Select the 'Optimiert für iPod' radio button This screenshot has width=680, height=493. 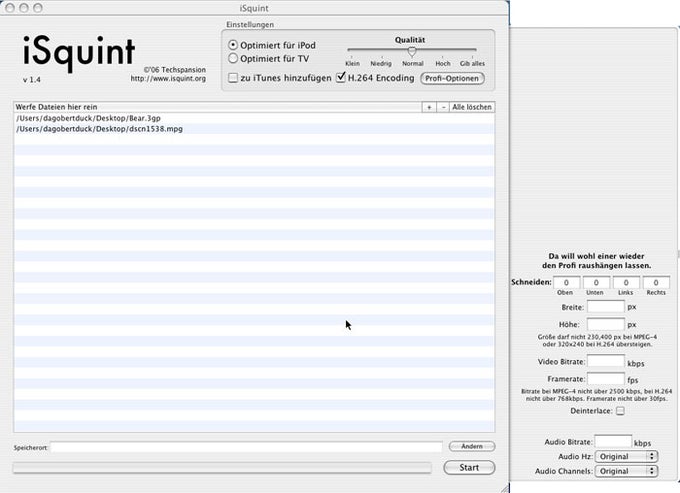(x=233, y=45)
